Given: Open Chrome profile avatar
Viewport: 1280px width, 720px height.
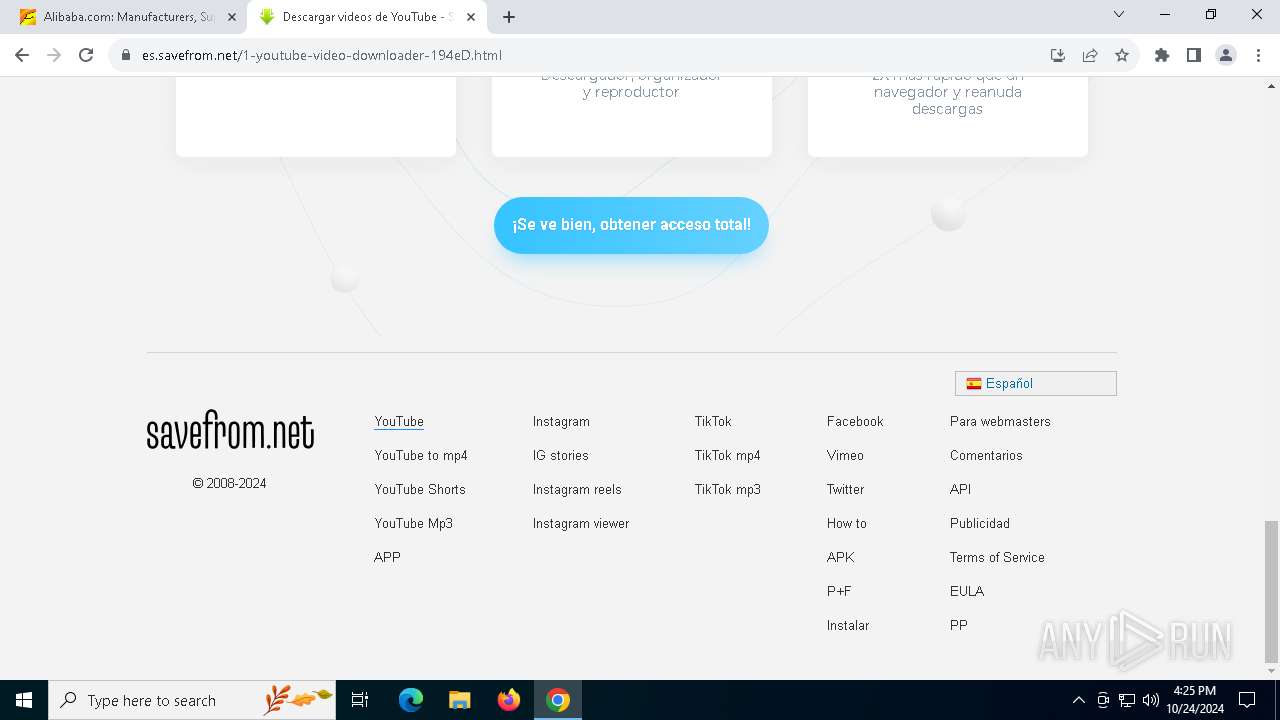Looking at the screenshot, I should tap(1226, 55).
